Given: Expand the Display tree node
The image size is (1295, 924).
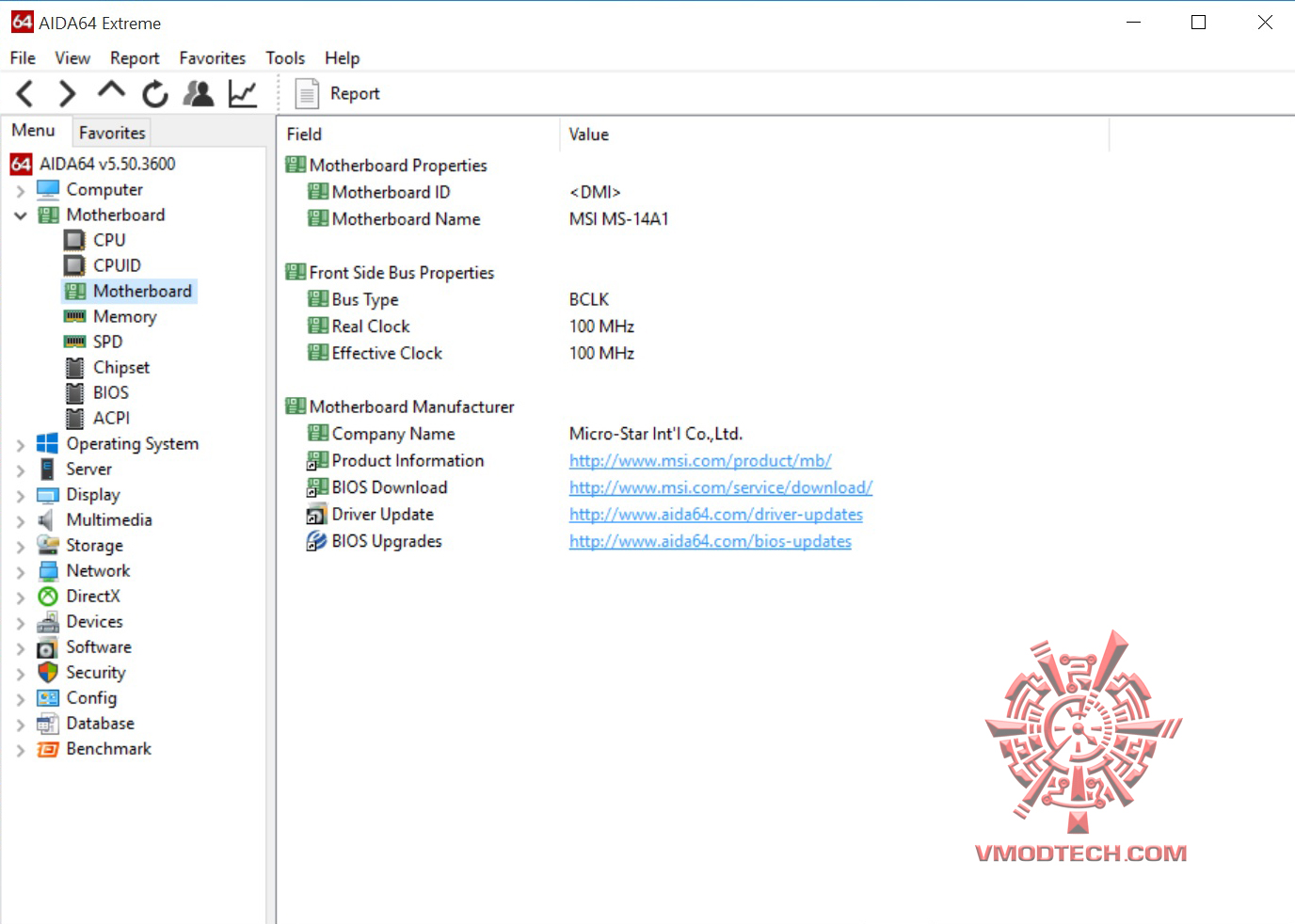Looking at the screenshot, I should 20,495.
